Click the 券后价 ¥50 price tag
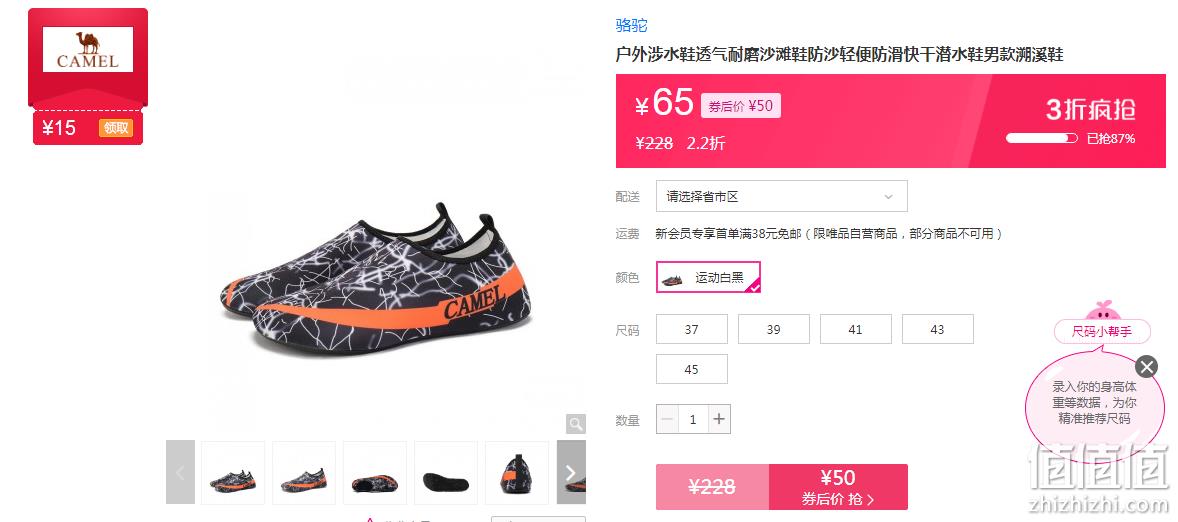 pos(741,106)
